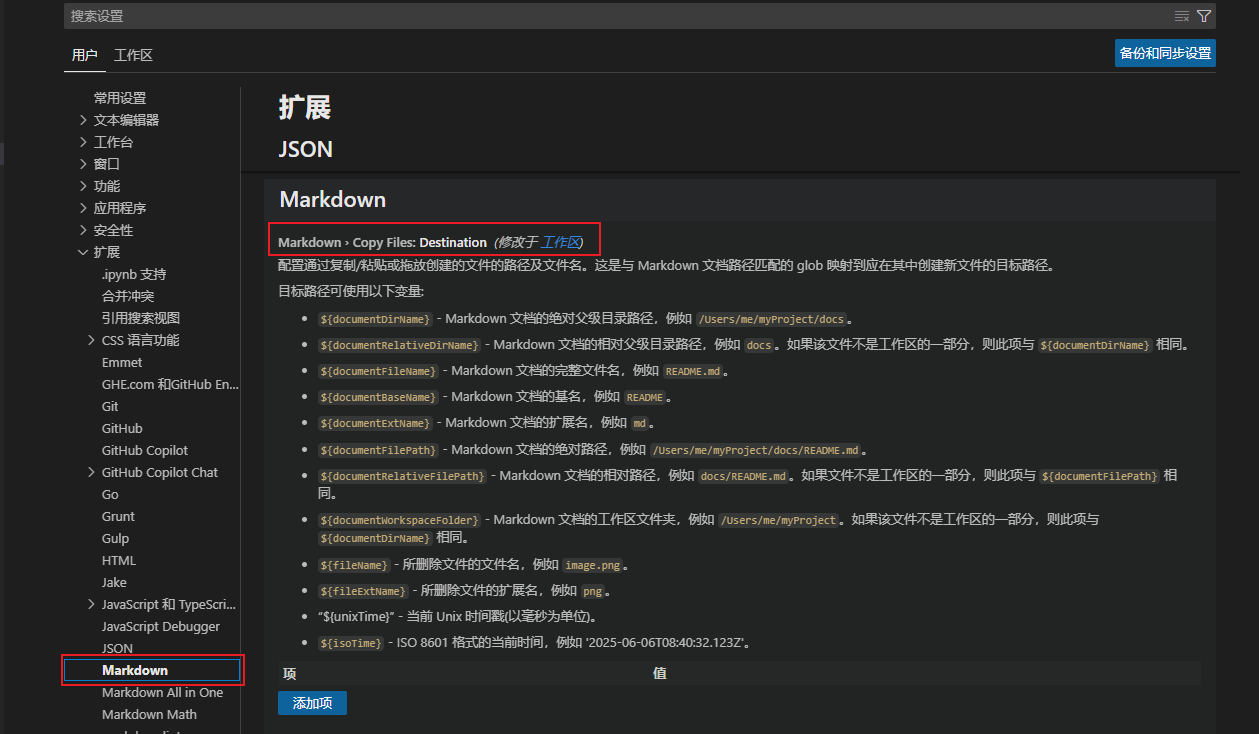The height and width of the screenshot is (734, 1259).
Task: Select Markdown All in One extension settings
Action: [162, 692]
